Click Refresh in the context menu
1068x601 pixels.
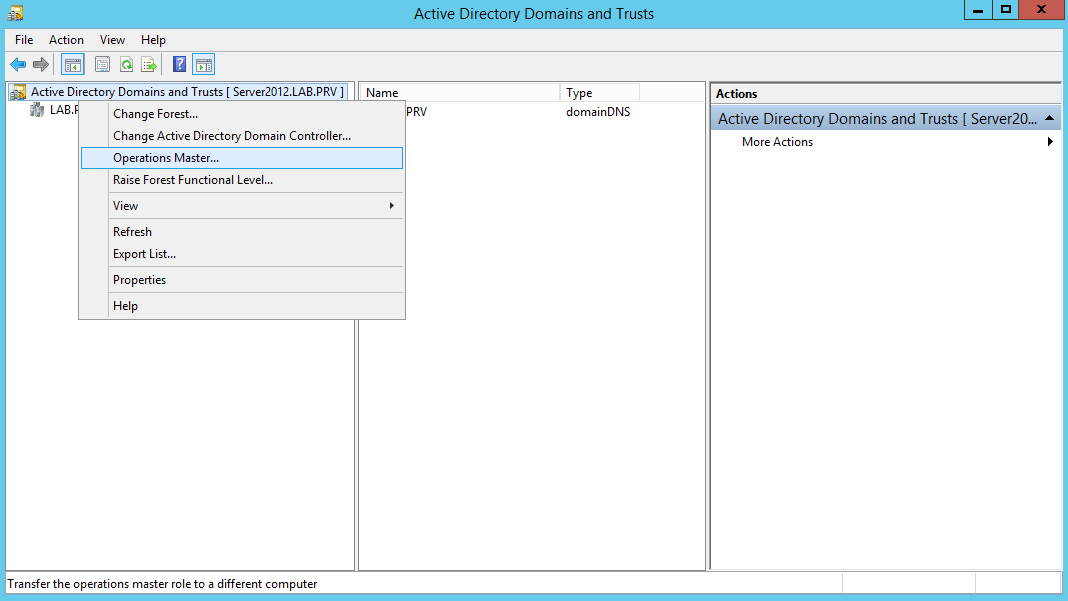point(242,232)
